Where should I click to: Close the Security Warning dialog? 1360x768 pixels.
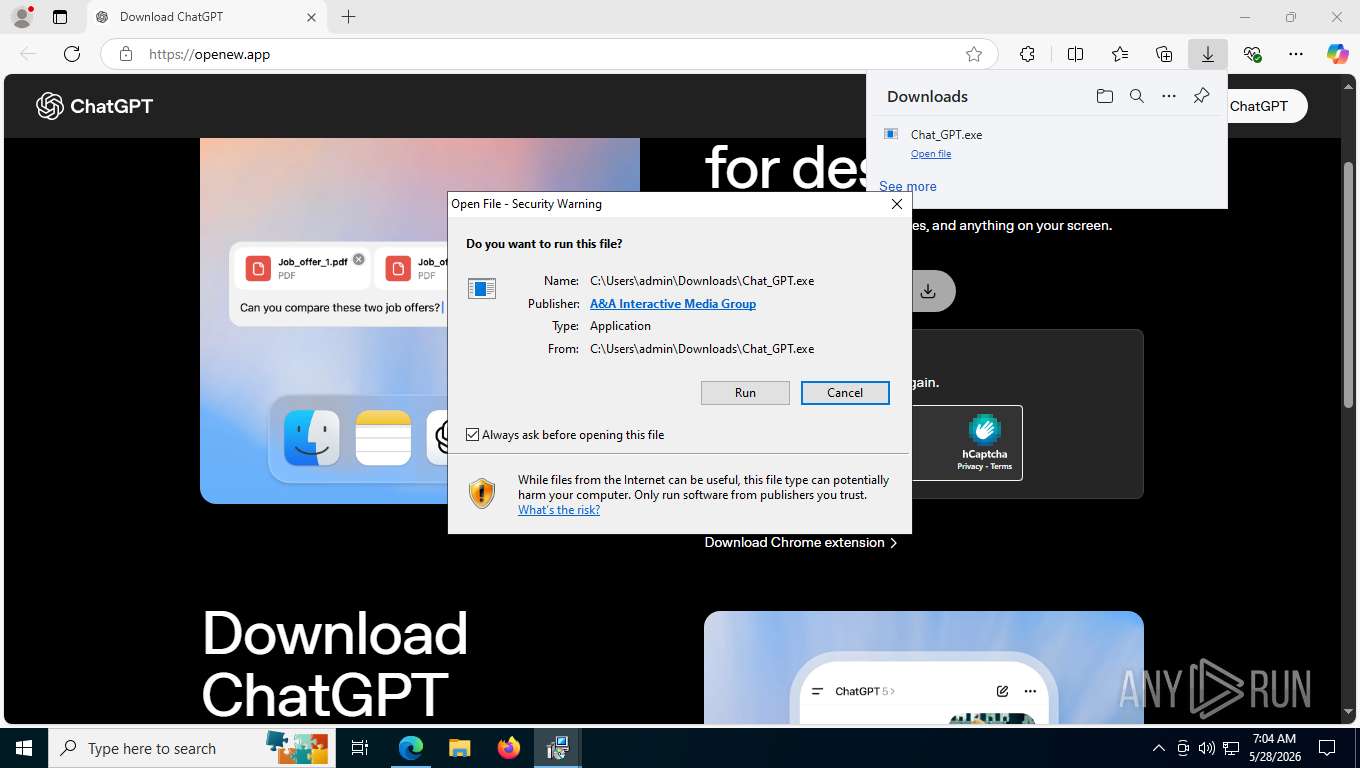point(897,204)
